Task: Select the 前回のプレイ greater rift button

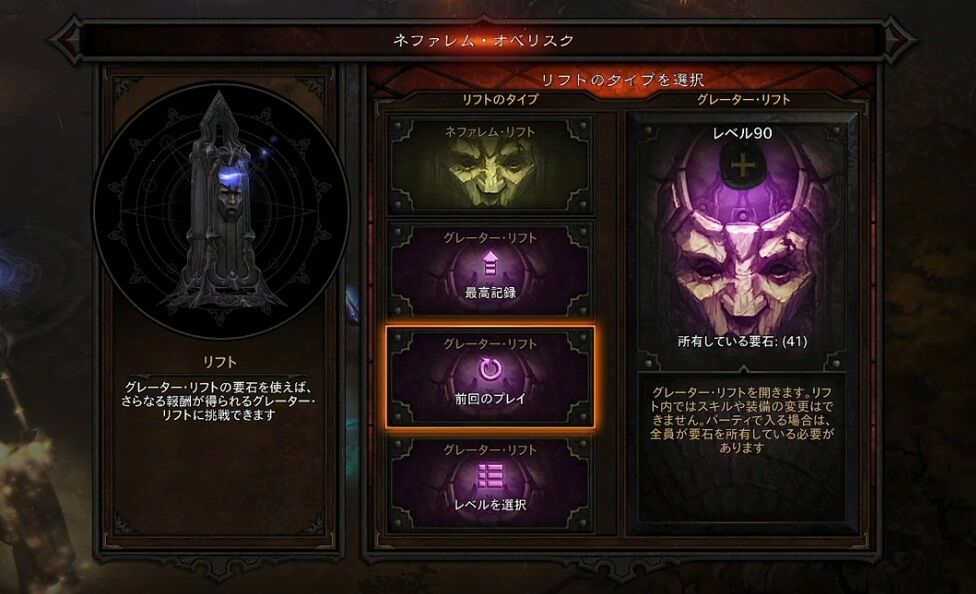Action: coord(490,377)
